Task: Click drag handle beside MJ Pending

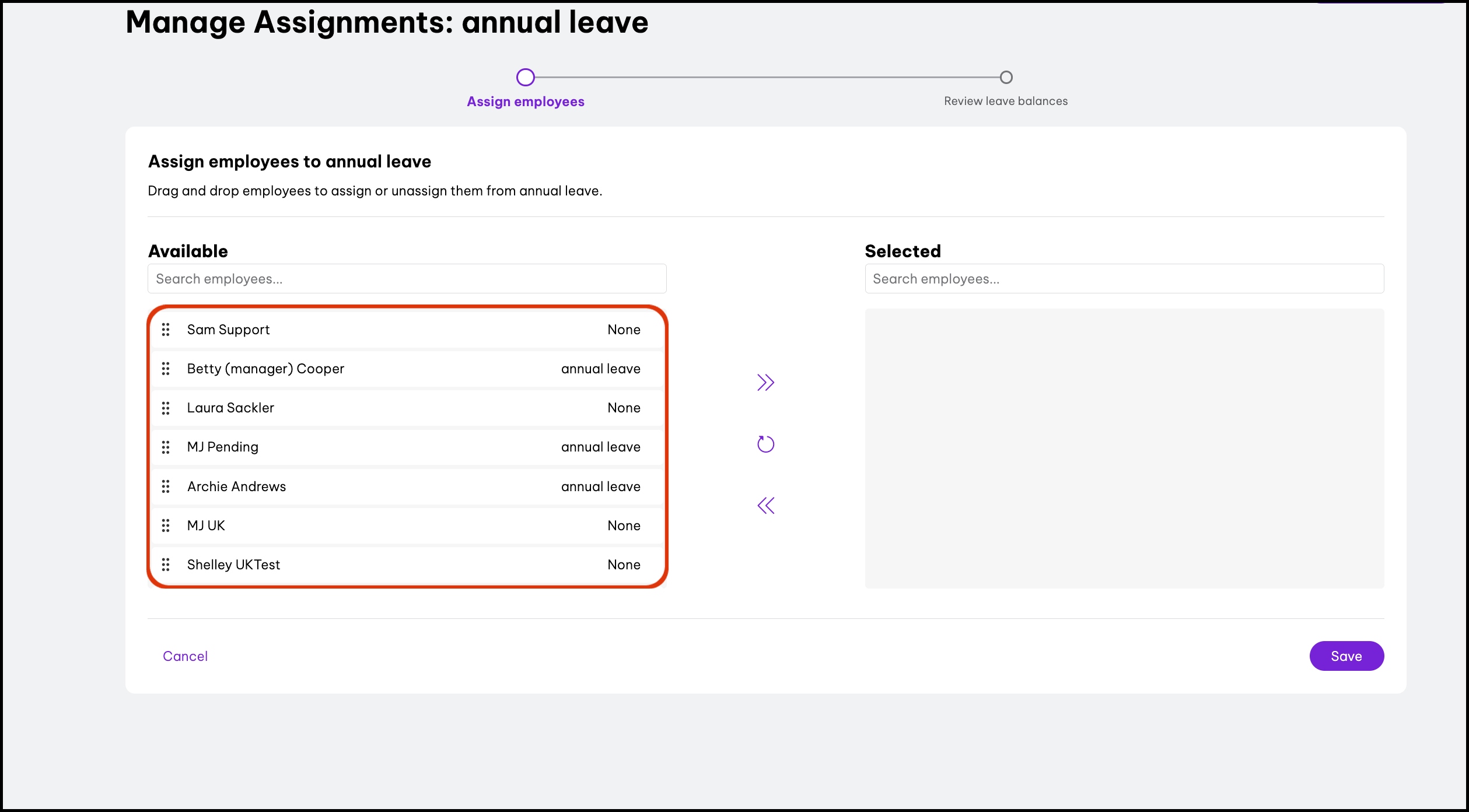Action: (x=166, y=447)
